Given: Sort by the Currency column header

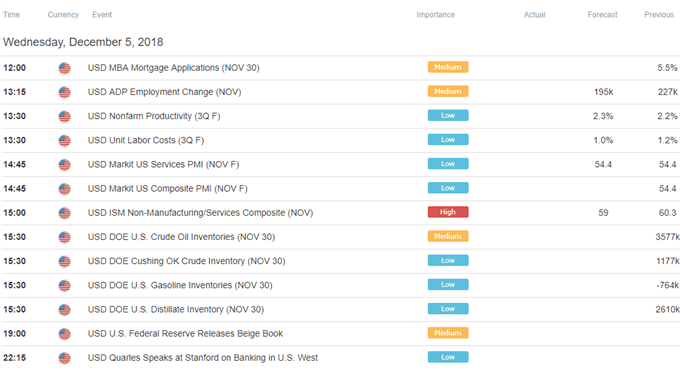Looking at the screenshot, I should (63, 15).
